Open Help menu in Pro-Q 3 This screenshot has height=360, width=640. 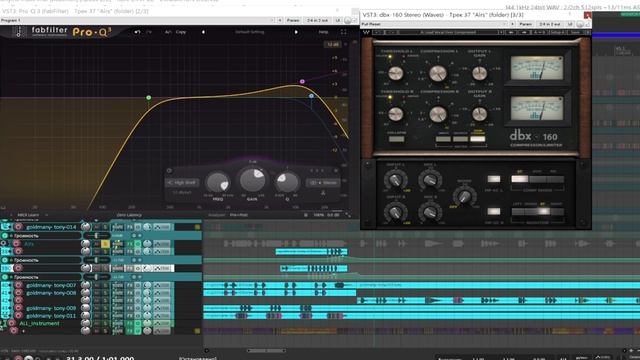click(323, 32)
